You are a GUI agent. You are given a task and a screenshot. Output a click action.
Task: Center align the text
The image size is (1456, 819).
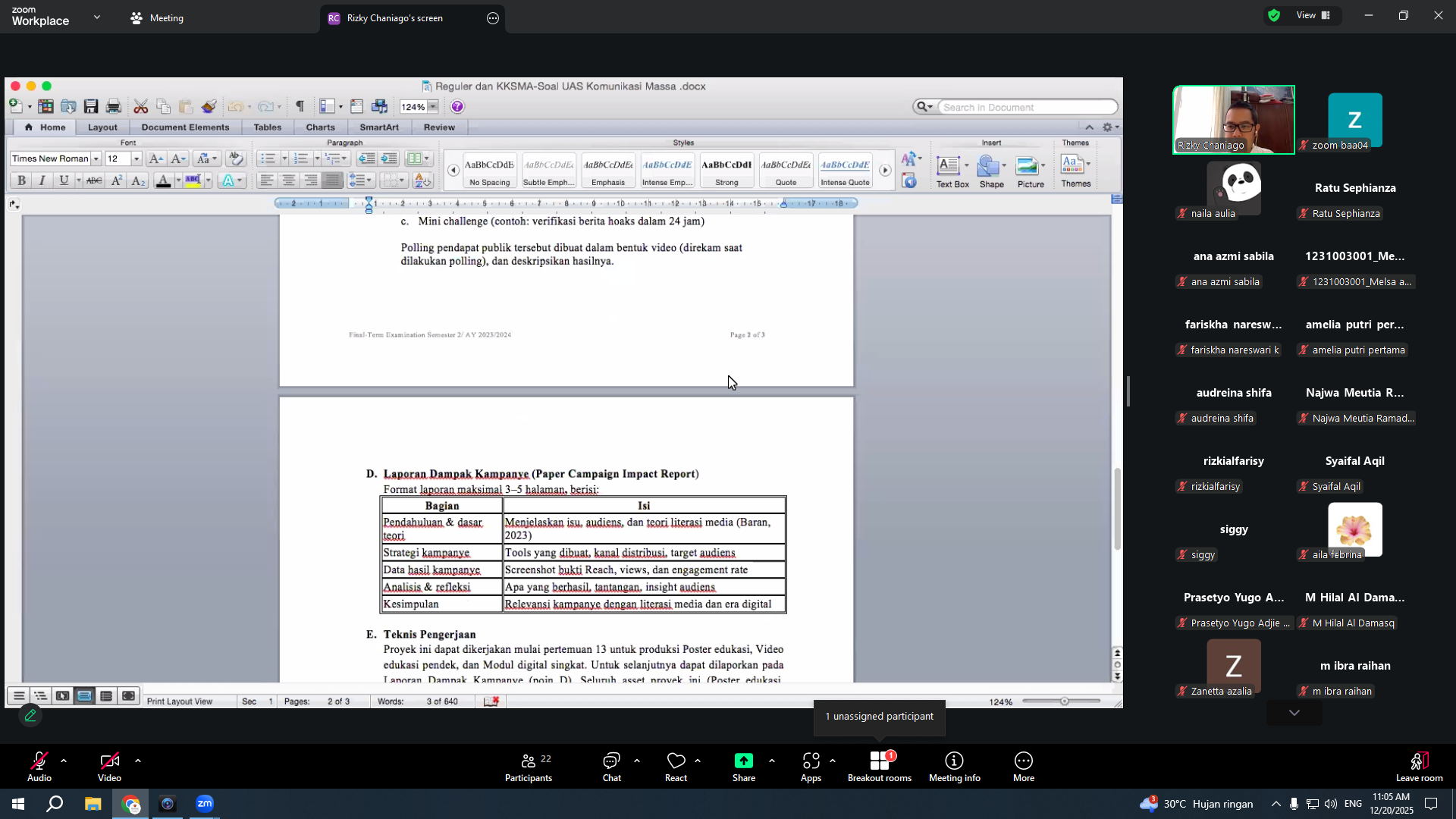[x=288, y=180]
